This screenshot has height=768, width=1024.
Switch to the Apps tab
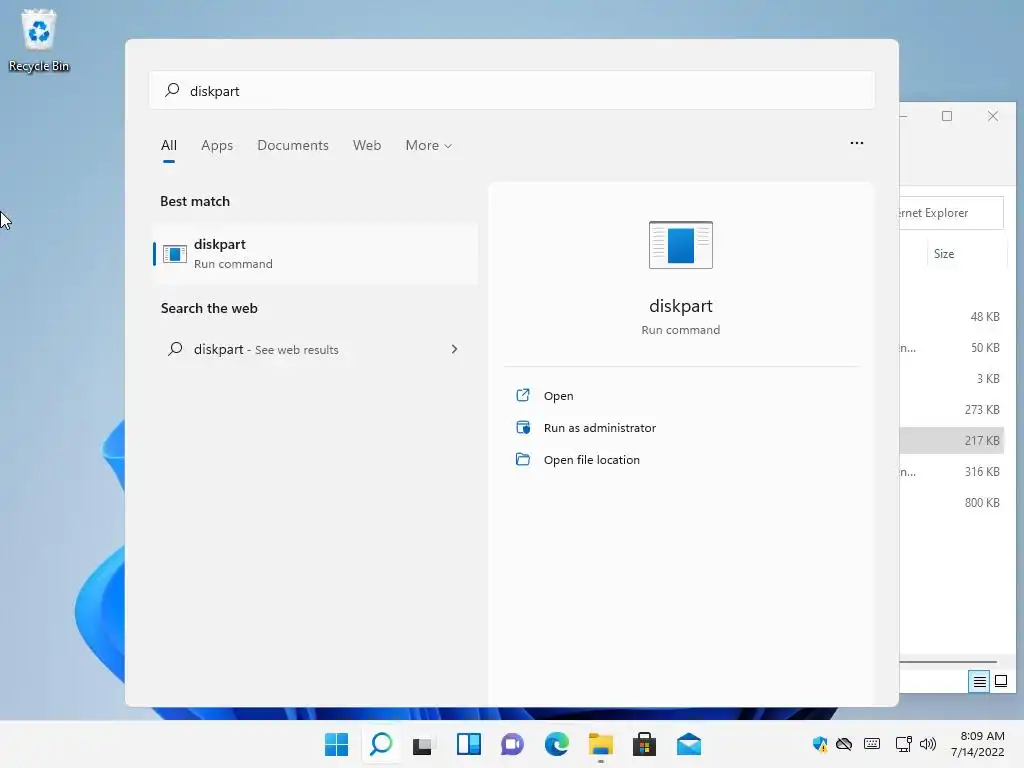[x=217, y=145]
